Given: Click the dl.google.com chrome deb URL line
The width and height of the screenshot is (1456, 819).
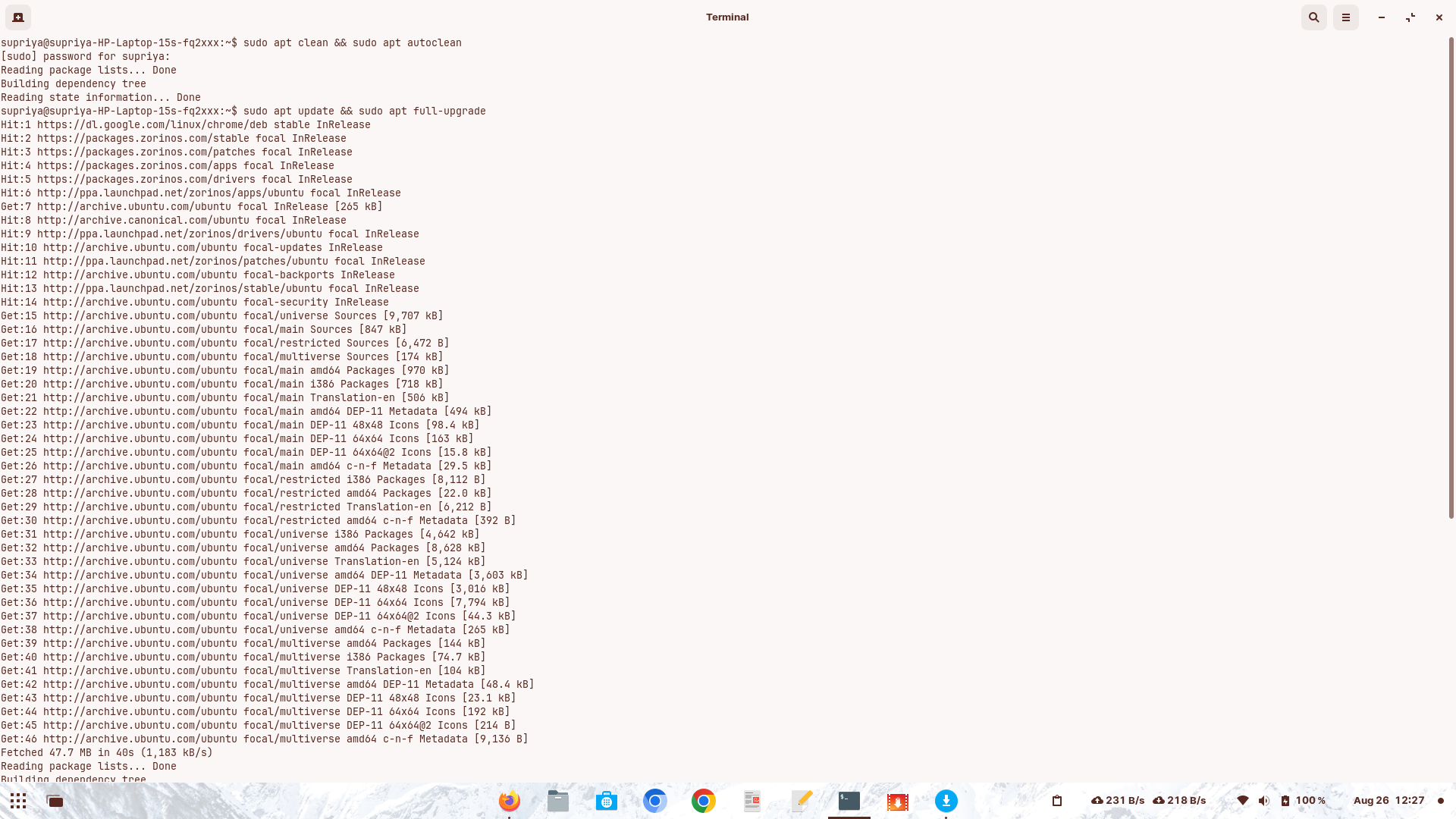Looking at the screenshot, I should pos(186,125).
